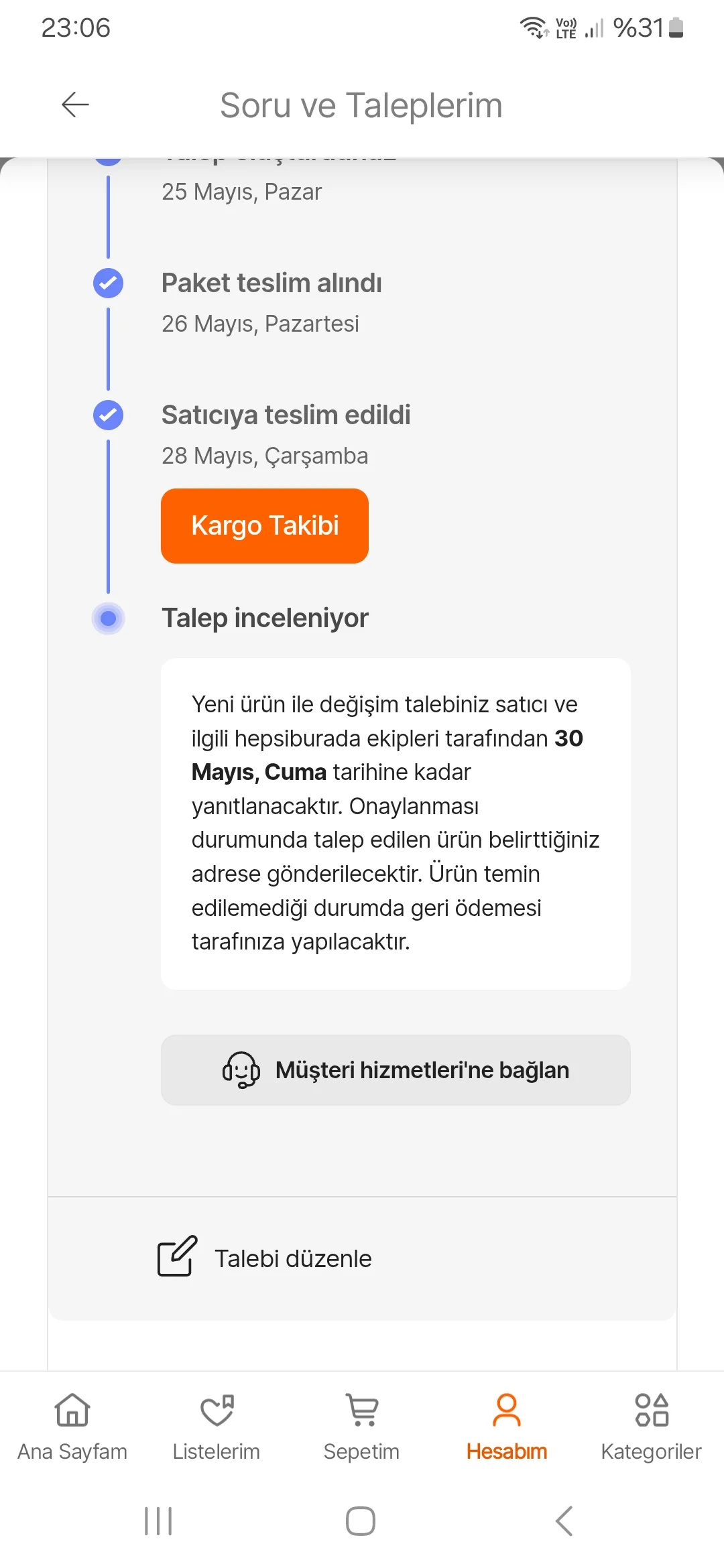
Task: Switch to Sepetim tab label
Action: pos(361,1451)
